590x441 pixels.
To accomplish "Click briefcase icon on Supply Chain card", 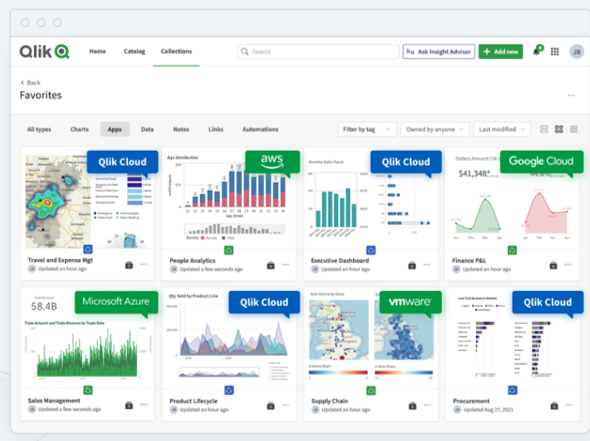I will (x=412, y=406).
